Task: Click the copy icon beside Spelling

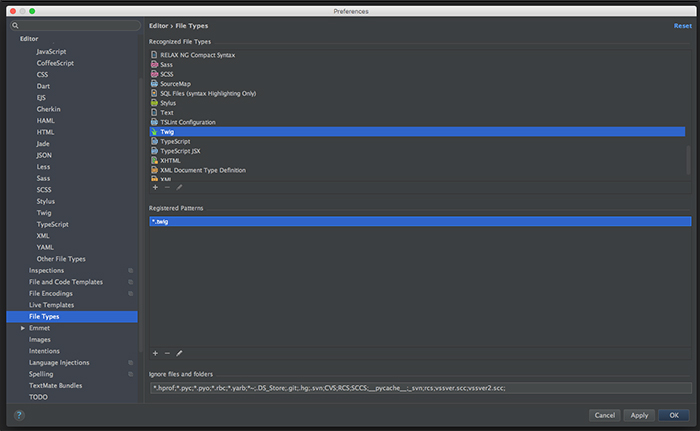Action: 130,374
